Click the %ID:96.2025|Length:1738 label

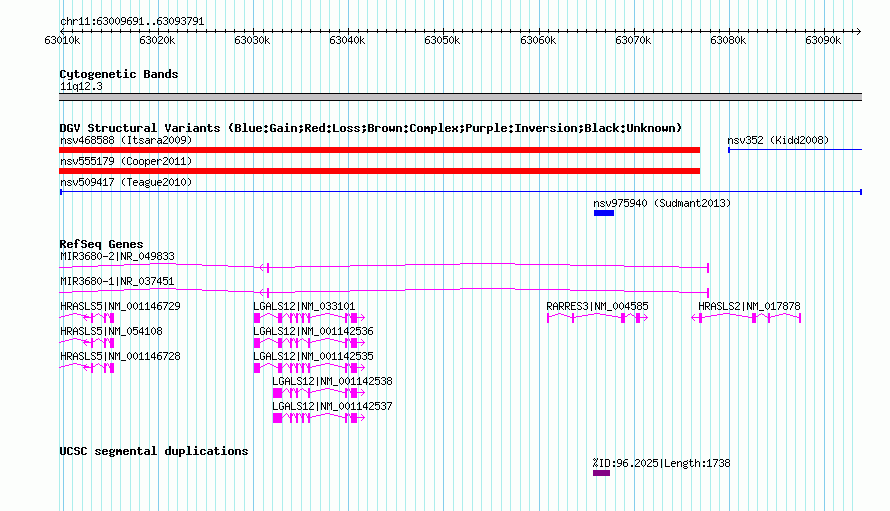pyautogui.click(x=662, y=463)
